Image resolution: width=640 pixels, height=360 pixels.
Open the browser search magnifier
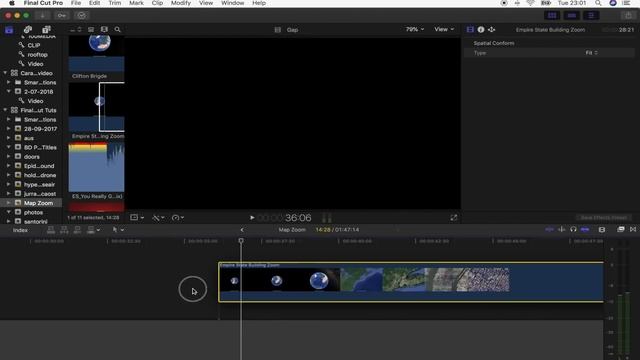click(x=118, y=29)
